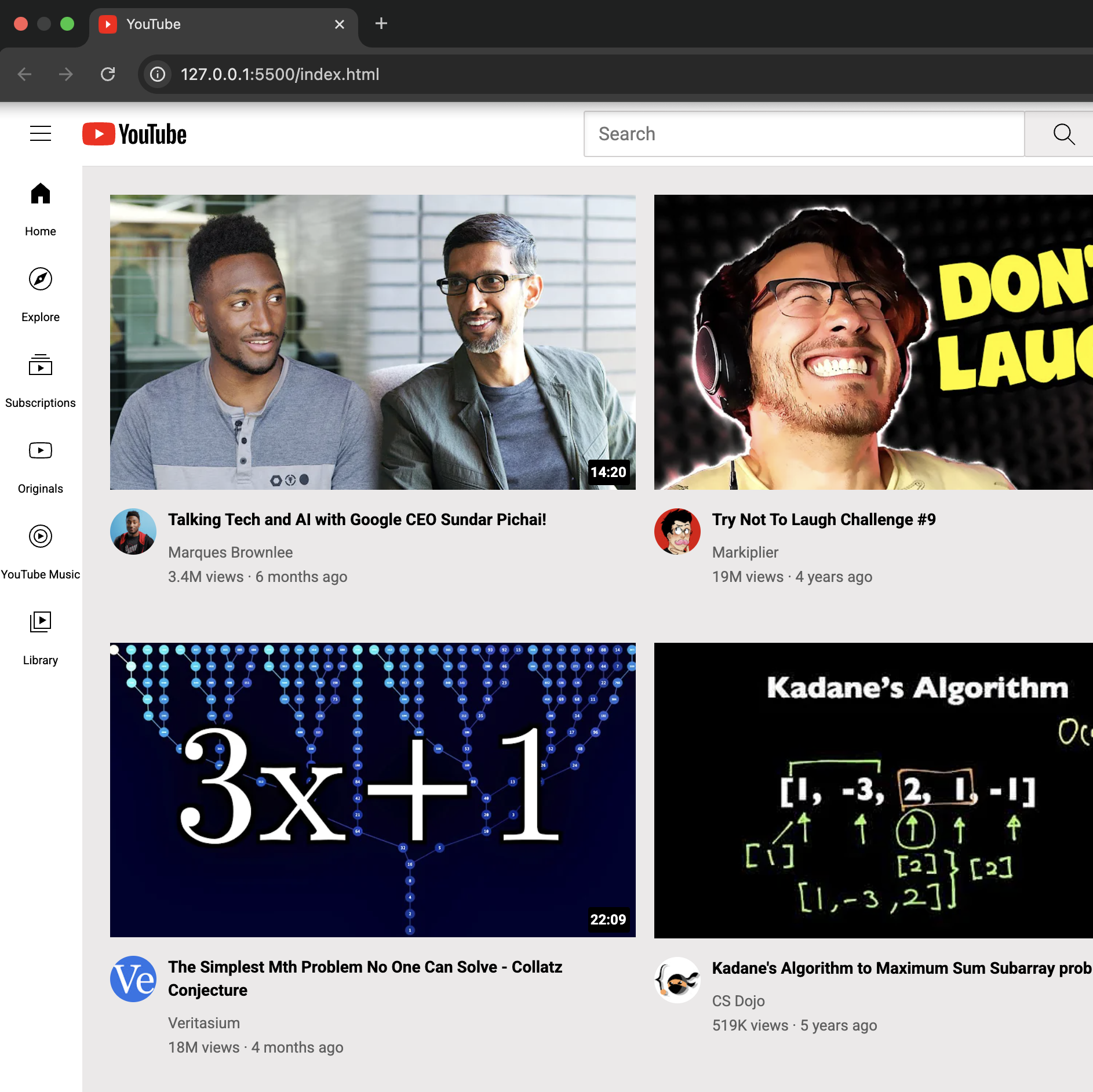This screenshot has height=1092, width=1093.
Task: Click the Library label in sidebar
Action: (x=41, y=660)
